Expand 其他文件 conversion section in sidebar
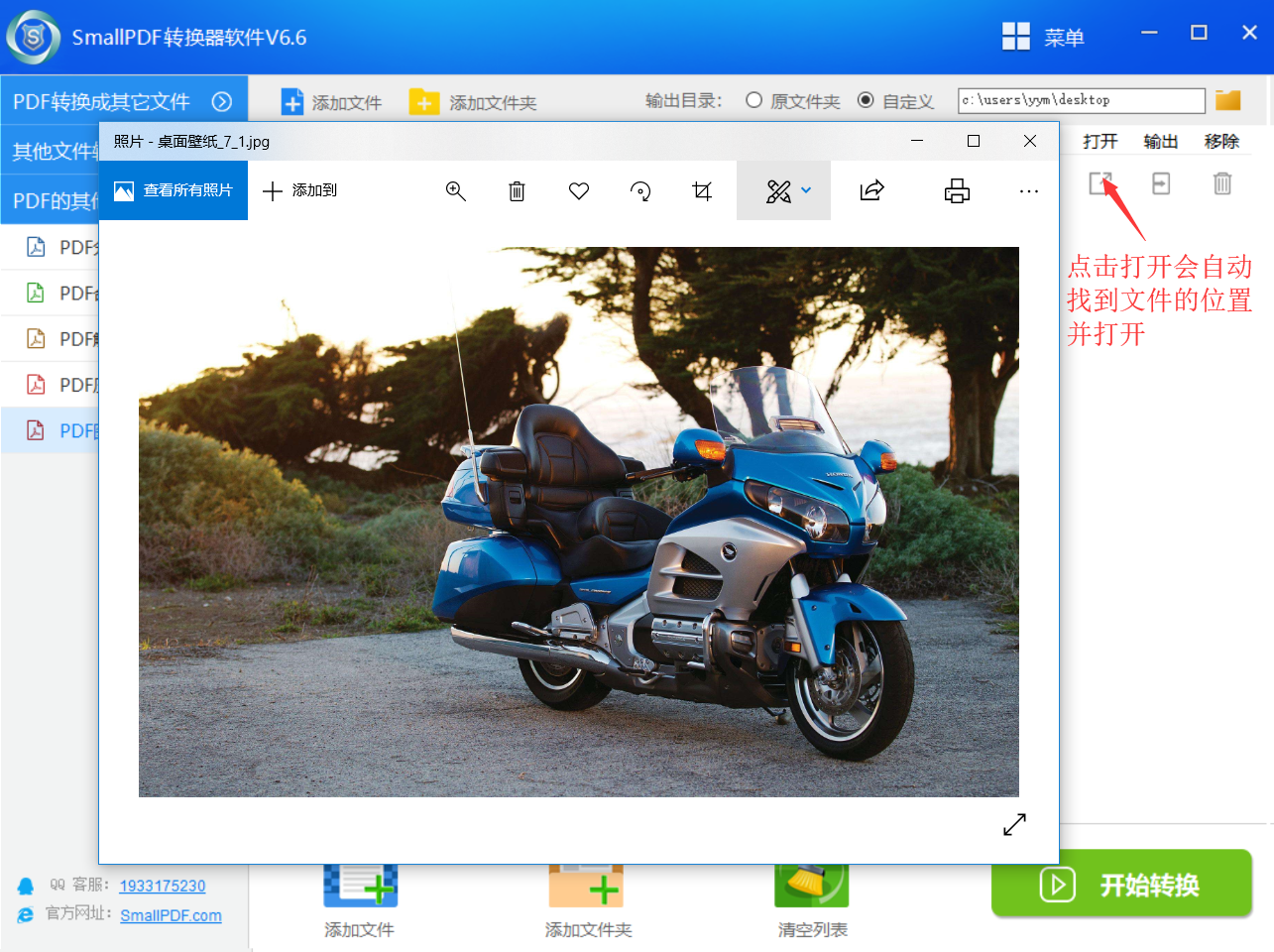1274x952 pixels. (x=51, y=151)
